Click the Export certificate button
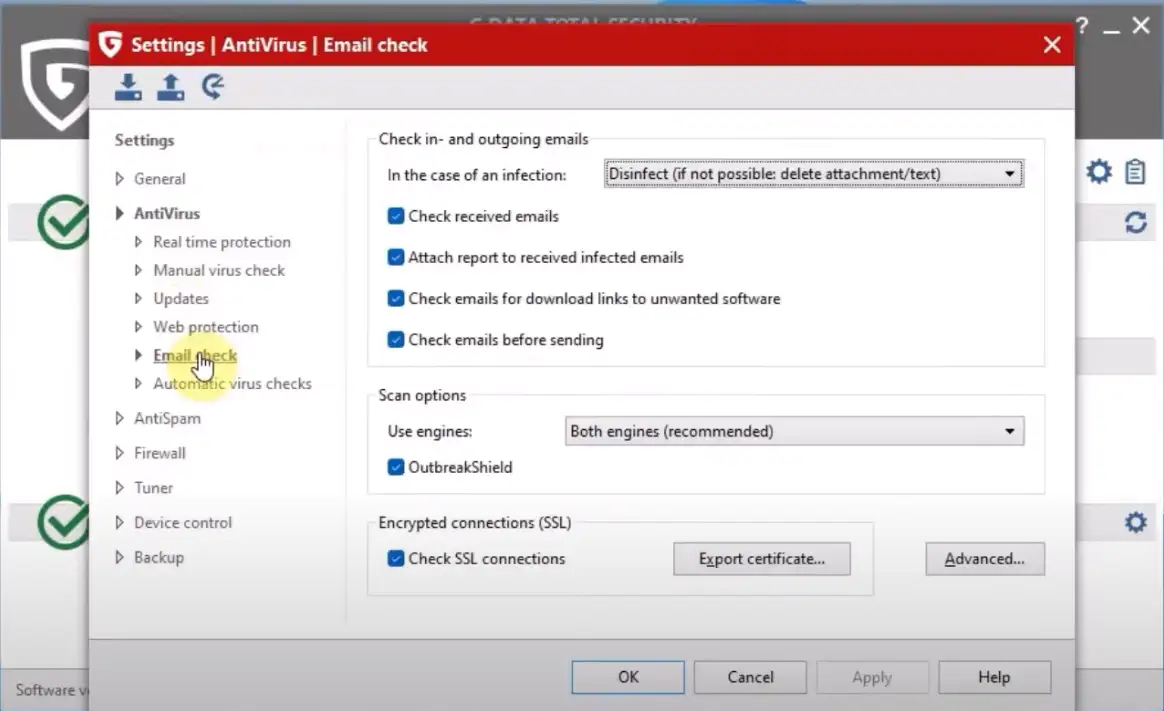 coord(761,559)
